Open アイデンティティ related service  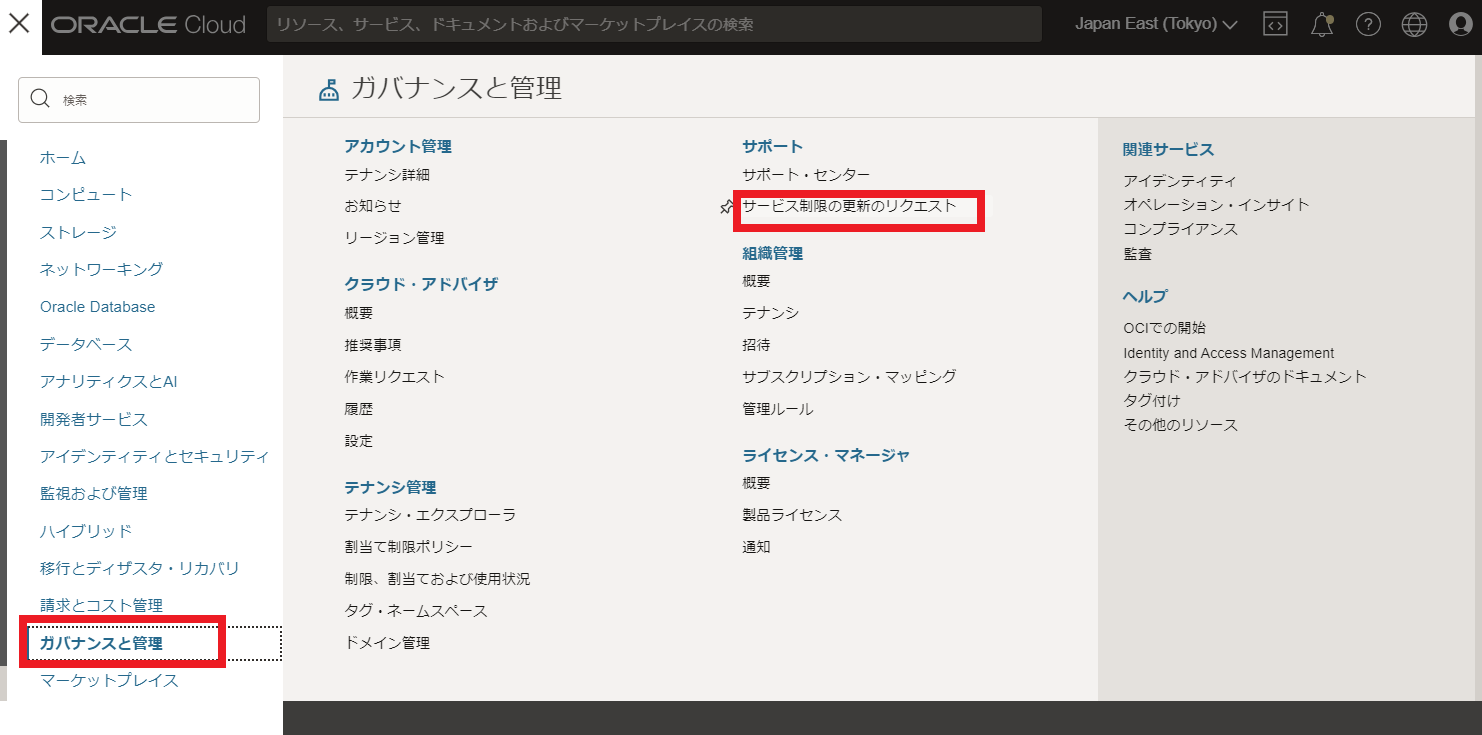1180,181
